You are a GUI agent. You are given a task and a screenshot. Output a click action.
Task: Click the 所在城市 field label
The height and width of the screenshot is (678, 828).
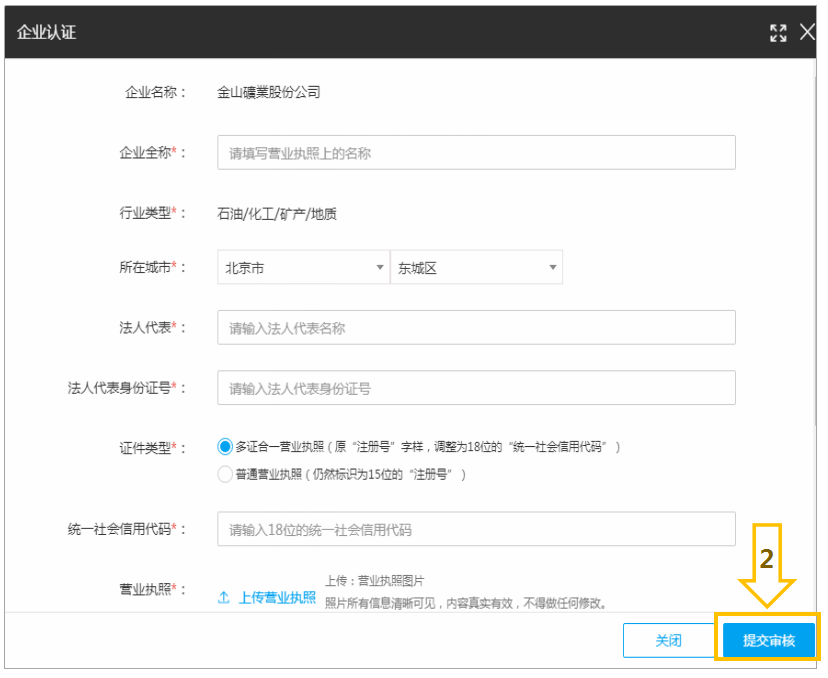click(x=152, y=268)
